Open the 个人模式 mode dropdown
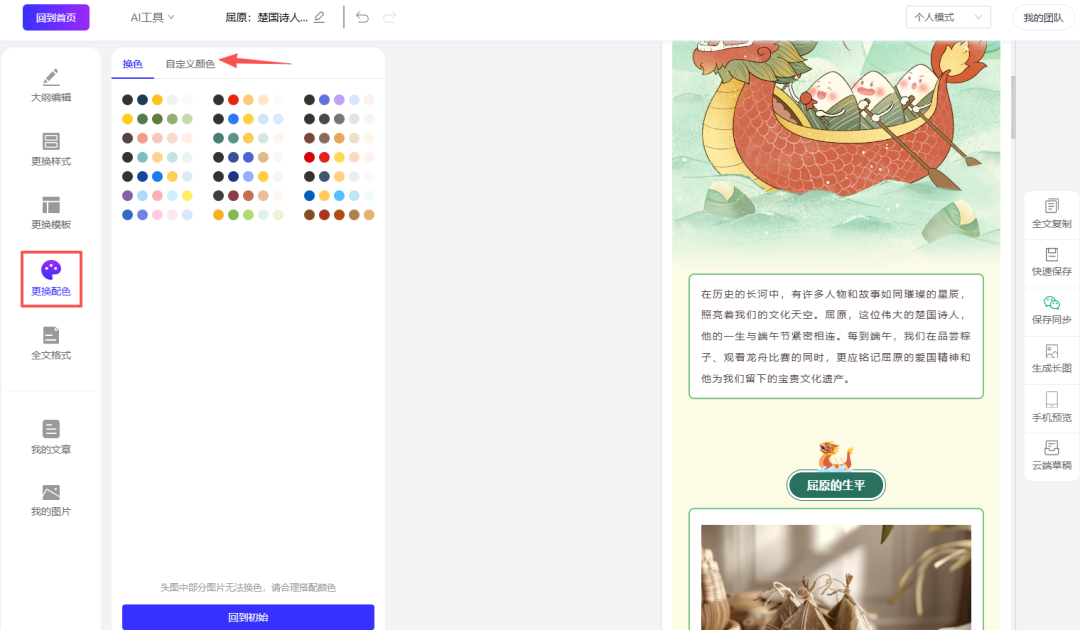Image resolution: width=1080 pixels, height=630 pixels. point(948,17)
